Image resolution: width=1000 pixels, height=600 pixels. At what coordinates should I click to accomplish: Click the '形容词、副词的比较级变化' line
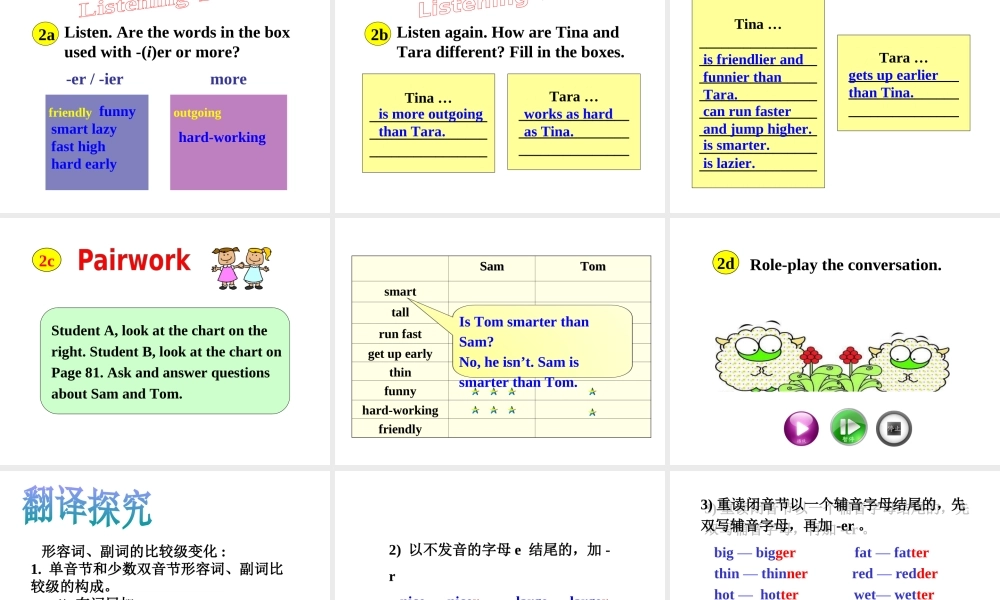pyautogui.click(x=134, y=552)
